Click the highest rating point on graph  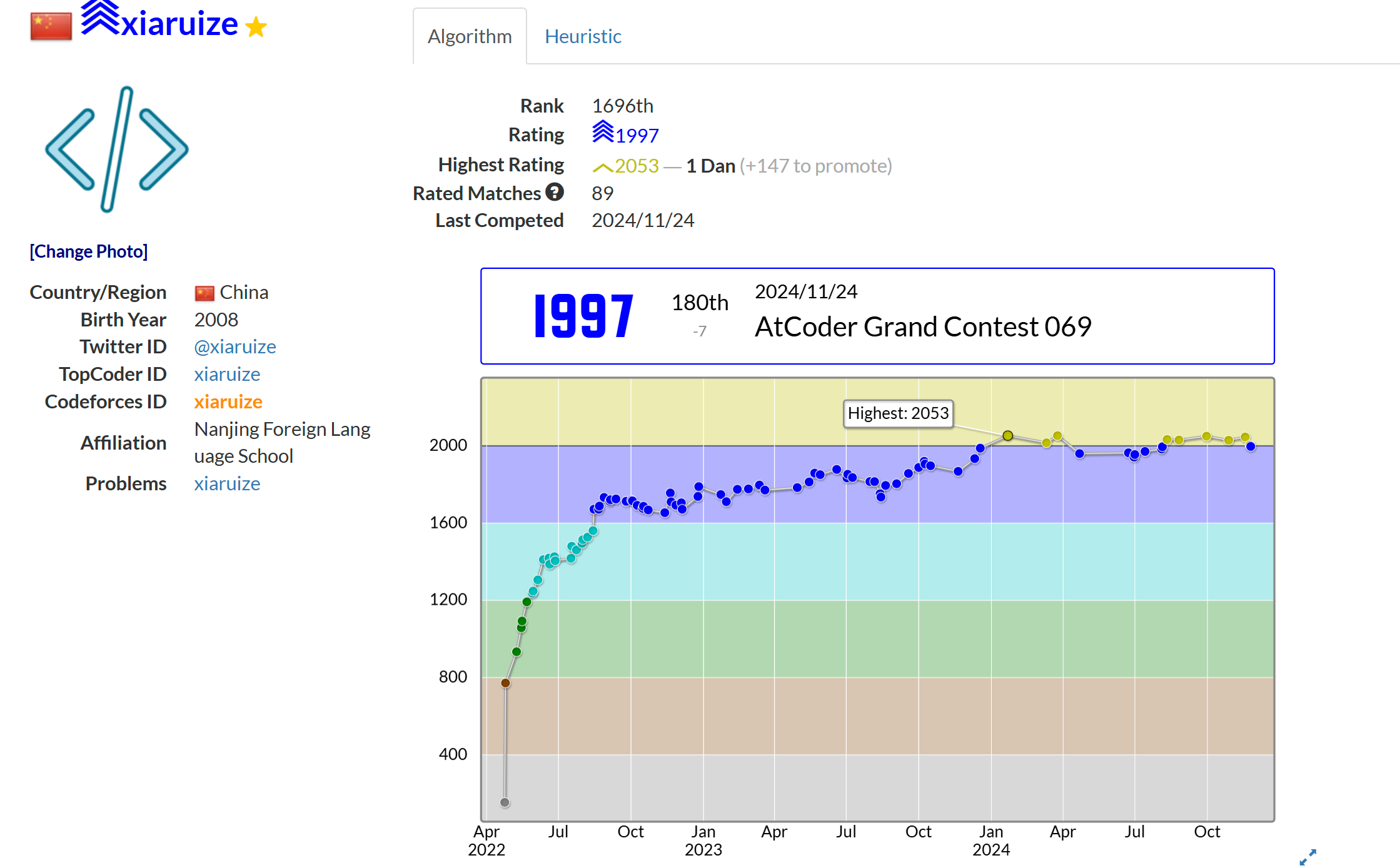click(1007, 435)
